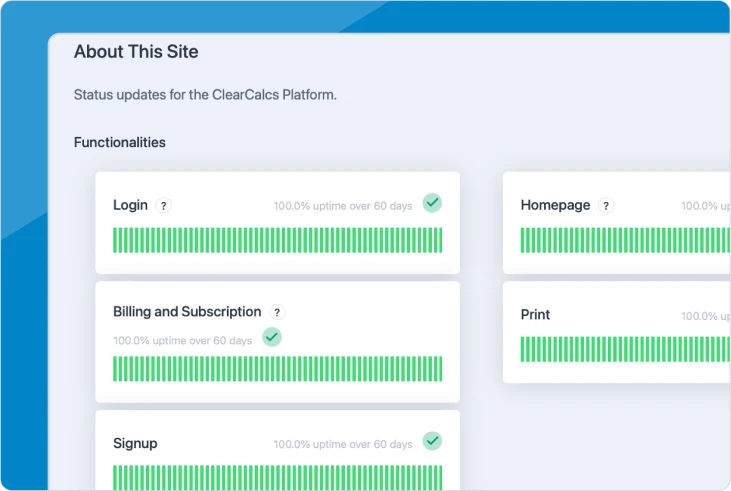Screen dimensions: 731x491
Task: Select the Print card title
Action: (x=535, y=315)
